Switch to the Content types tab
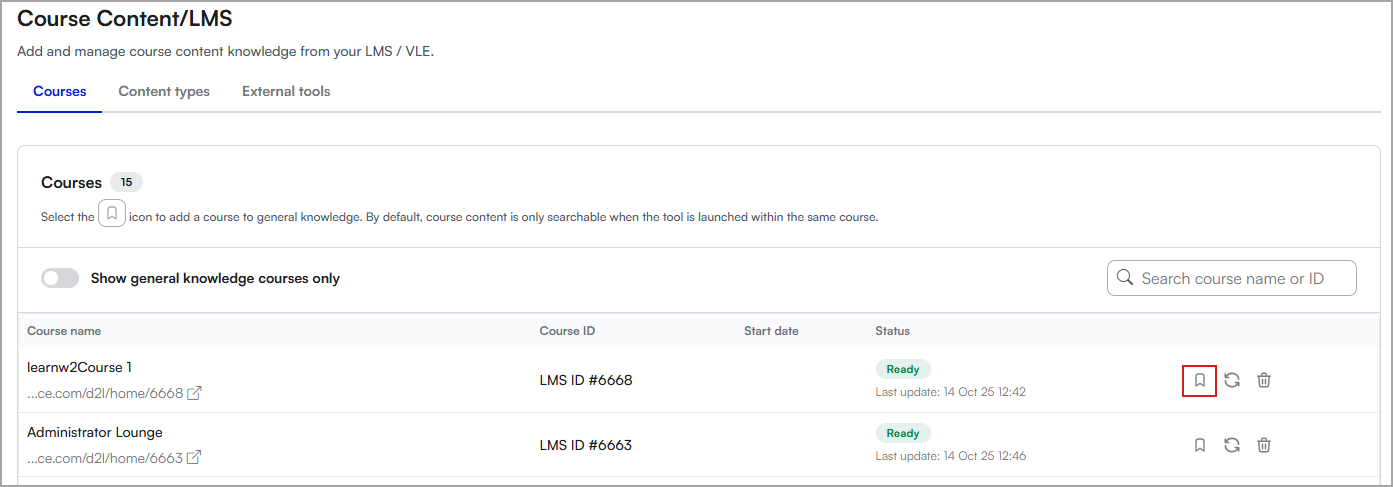Viewport: 1393px width, 487px height. coord(164,91)
